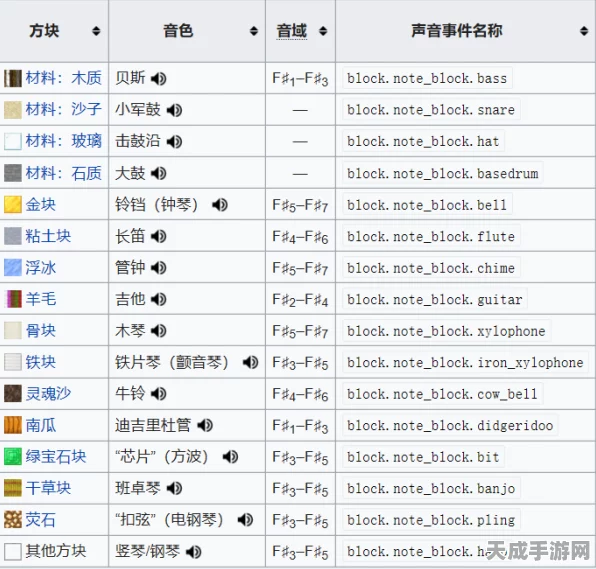Click the blank icon beside 其他方块
The image size is (596, 569).
coord(13,552)
